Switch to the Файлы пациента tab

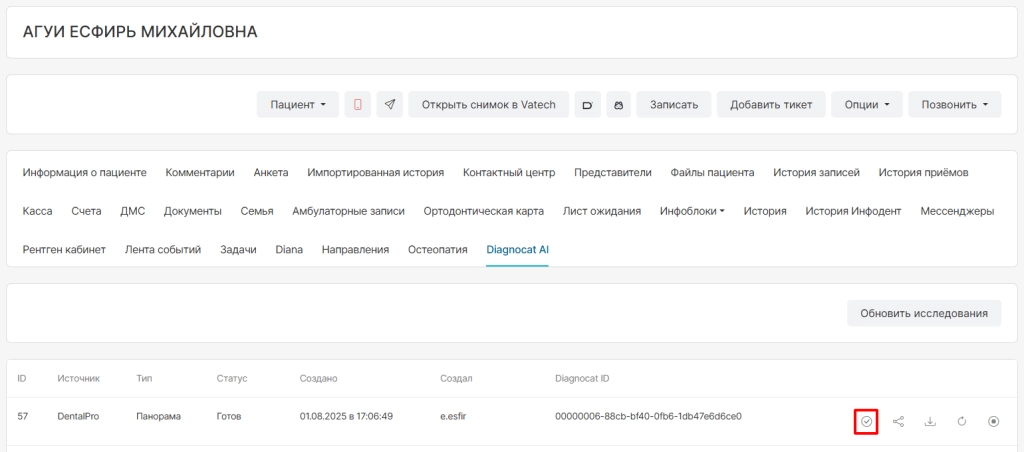coord(712,172)
